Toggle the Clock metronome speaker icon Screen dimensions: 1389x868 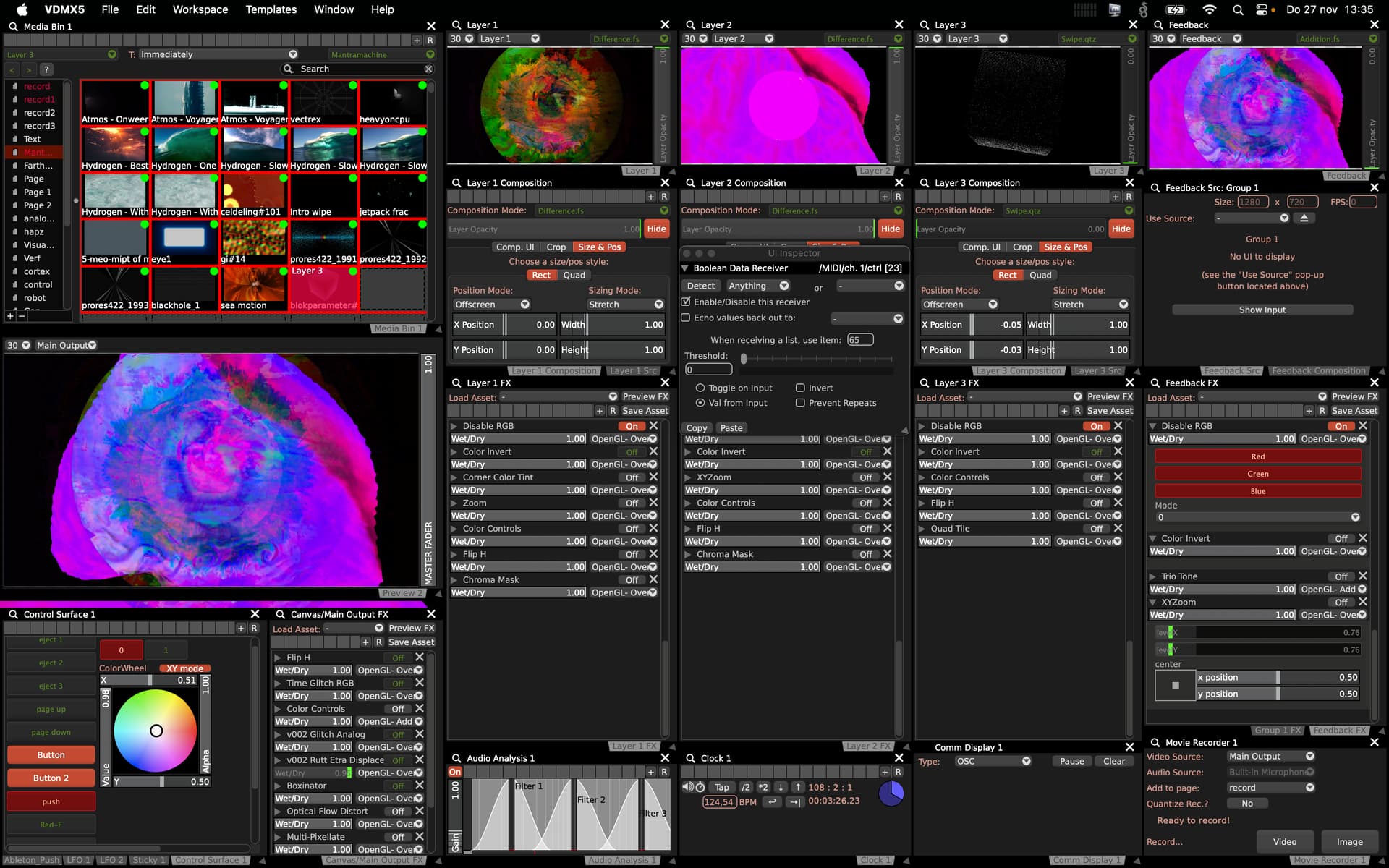point(687,787)
